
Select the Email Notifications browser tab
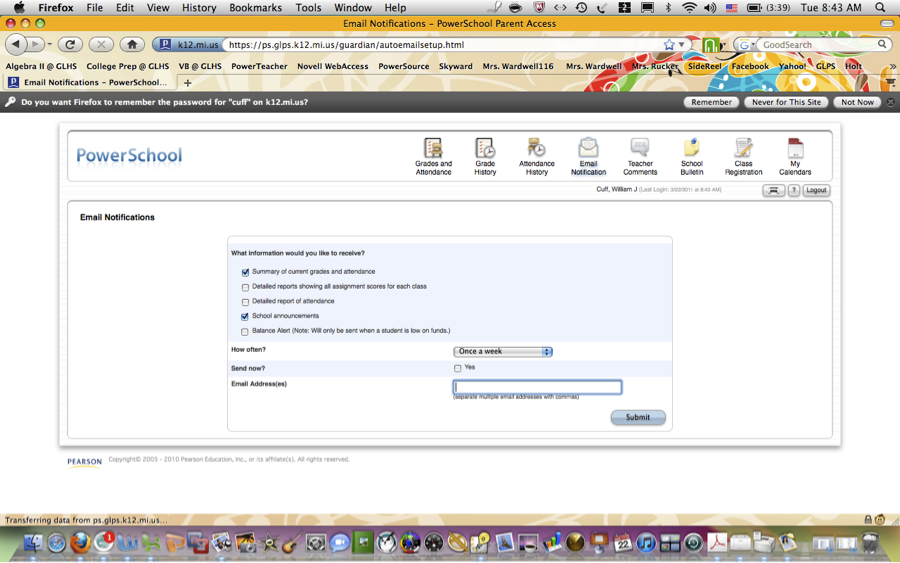point(89,83)
